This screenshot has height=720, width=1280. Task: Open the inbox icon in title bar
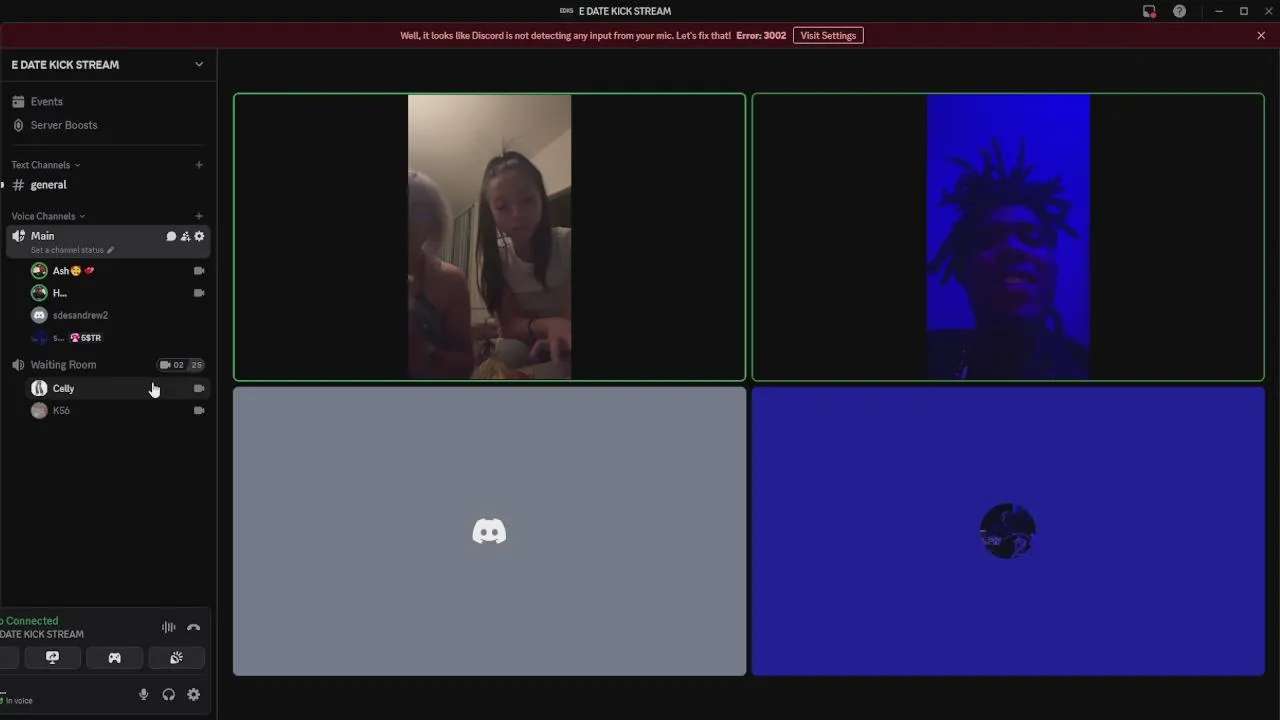[x=1149, y=11]
